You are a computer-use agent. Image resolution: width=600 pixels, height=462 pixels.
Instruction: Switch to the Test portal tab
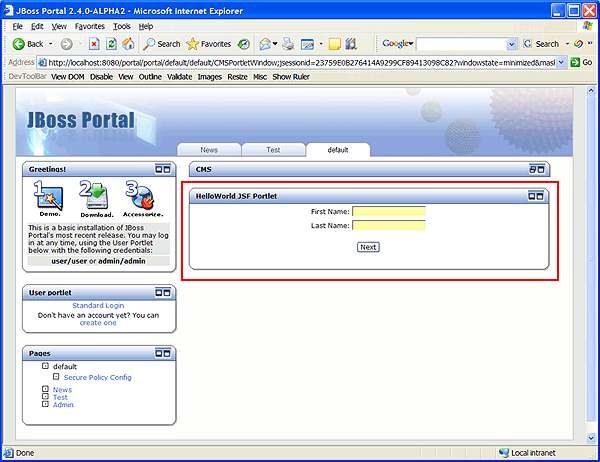(273, 149)
